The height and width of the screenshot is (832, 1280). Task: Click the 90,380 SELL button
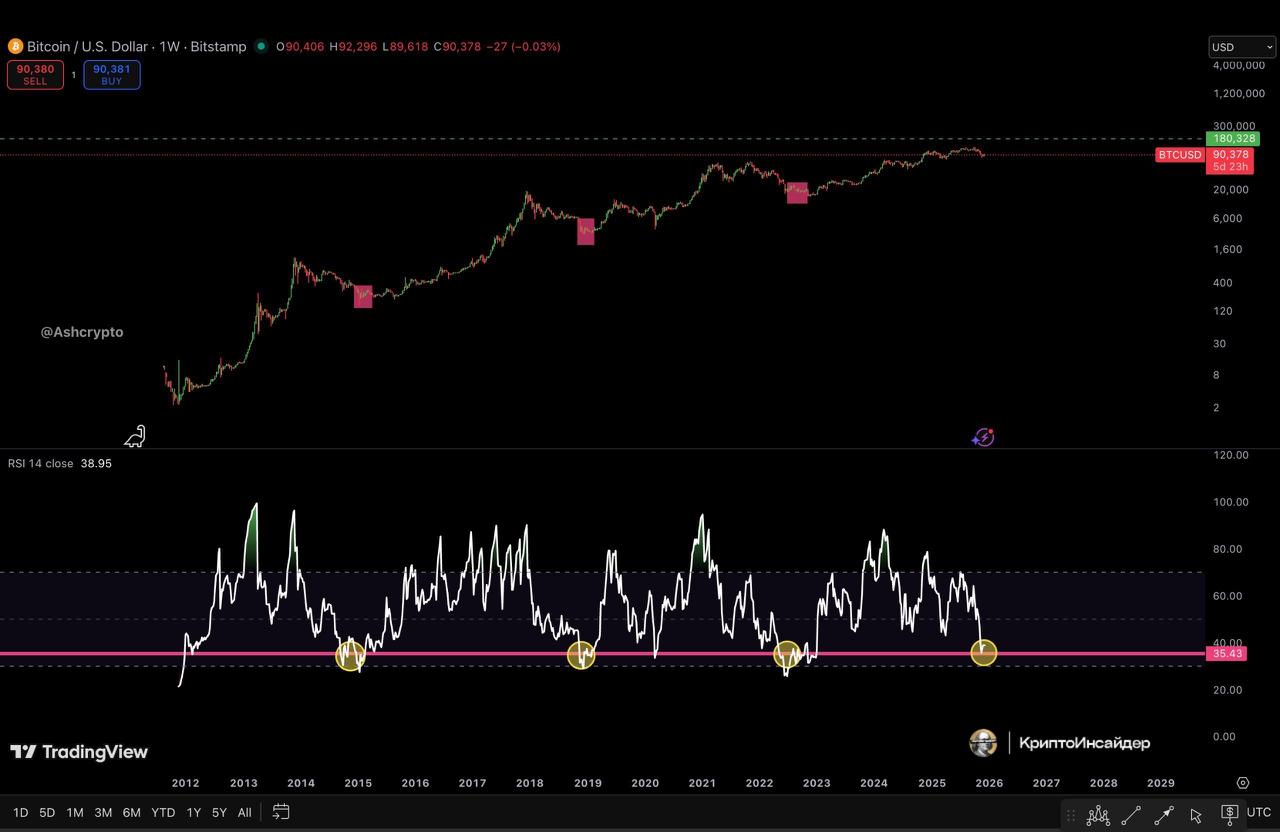pyautogui.click(x=35, y=75)
